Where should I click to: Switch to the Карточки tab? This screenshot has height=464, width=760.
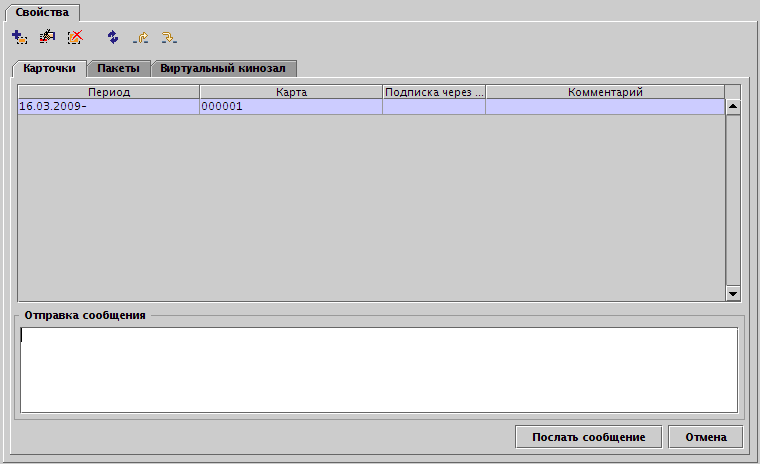pyautogui.click(x=49, y=68)
